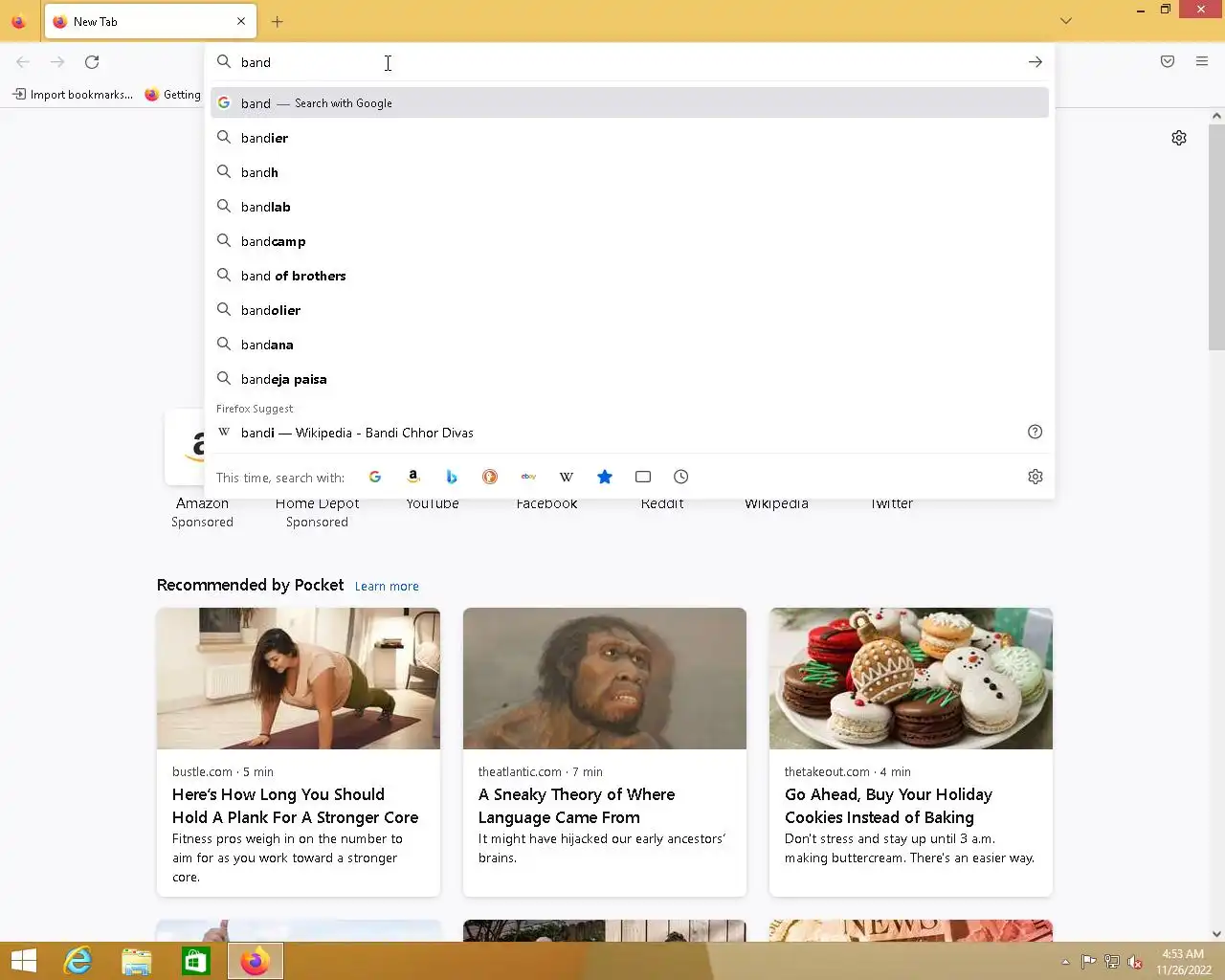Search with Wikipedia one-off icon

coord(567,477)
